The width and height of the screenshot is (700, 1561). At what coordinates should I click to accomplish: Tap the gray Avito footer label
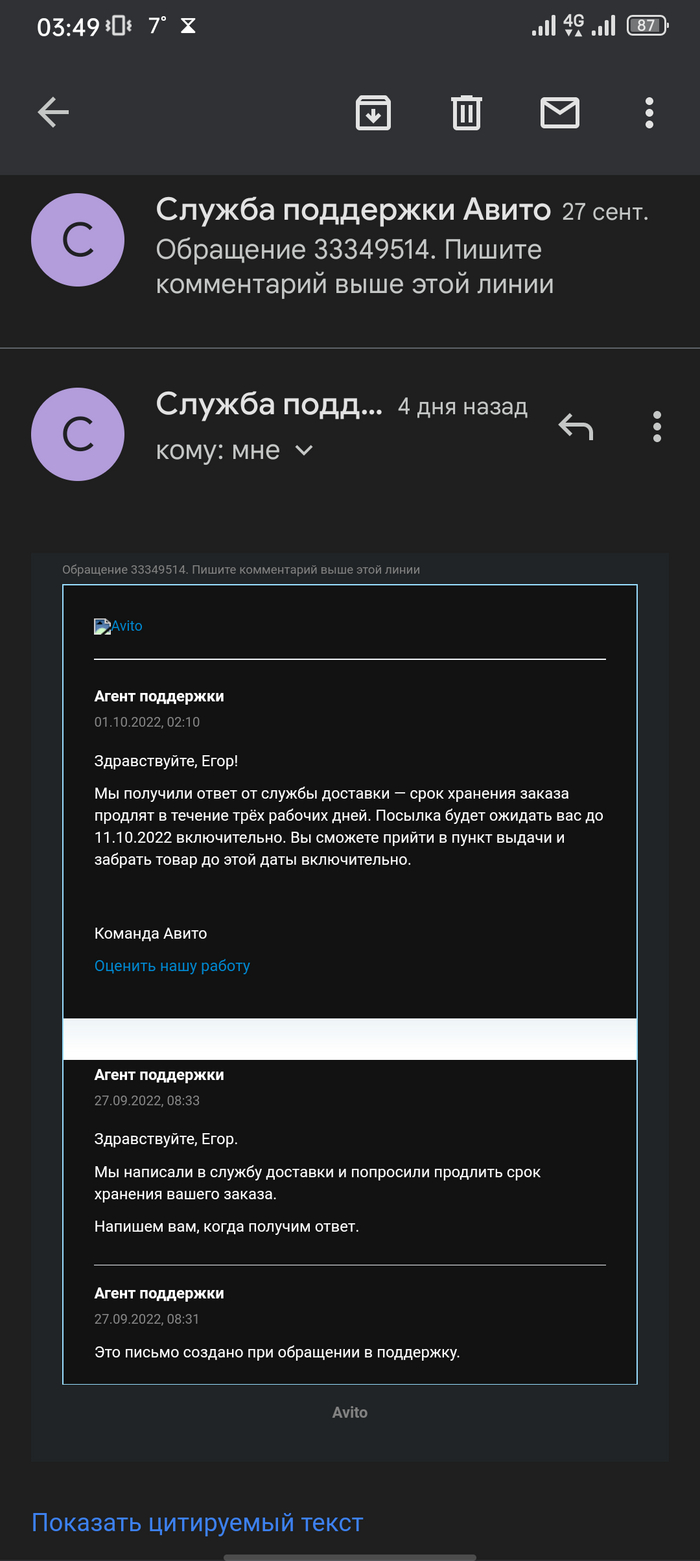pyautogui.click(x=350, y=1412)
